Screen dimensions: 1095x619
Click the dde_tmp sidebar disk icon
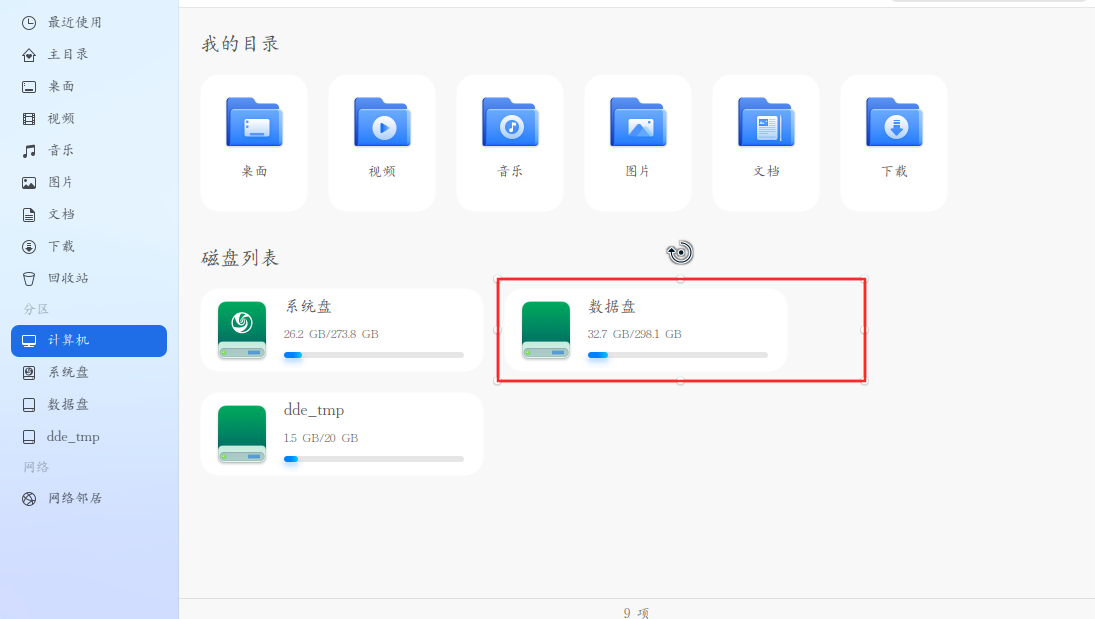[29, 437]
